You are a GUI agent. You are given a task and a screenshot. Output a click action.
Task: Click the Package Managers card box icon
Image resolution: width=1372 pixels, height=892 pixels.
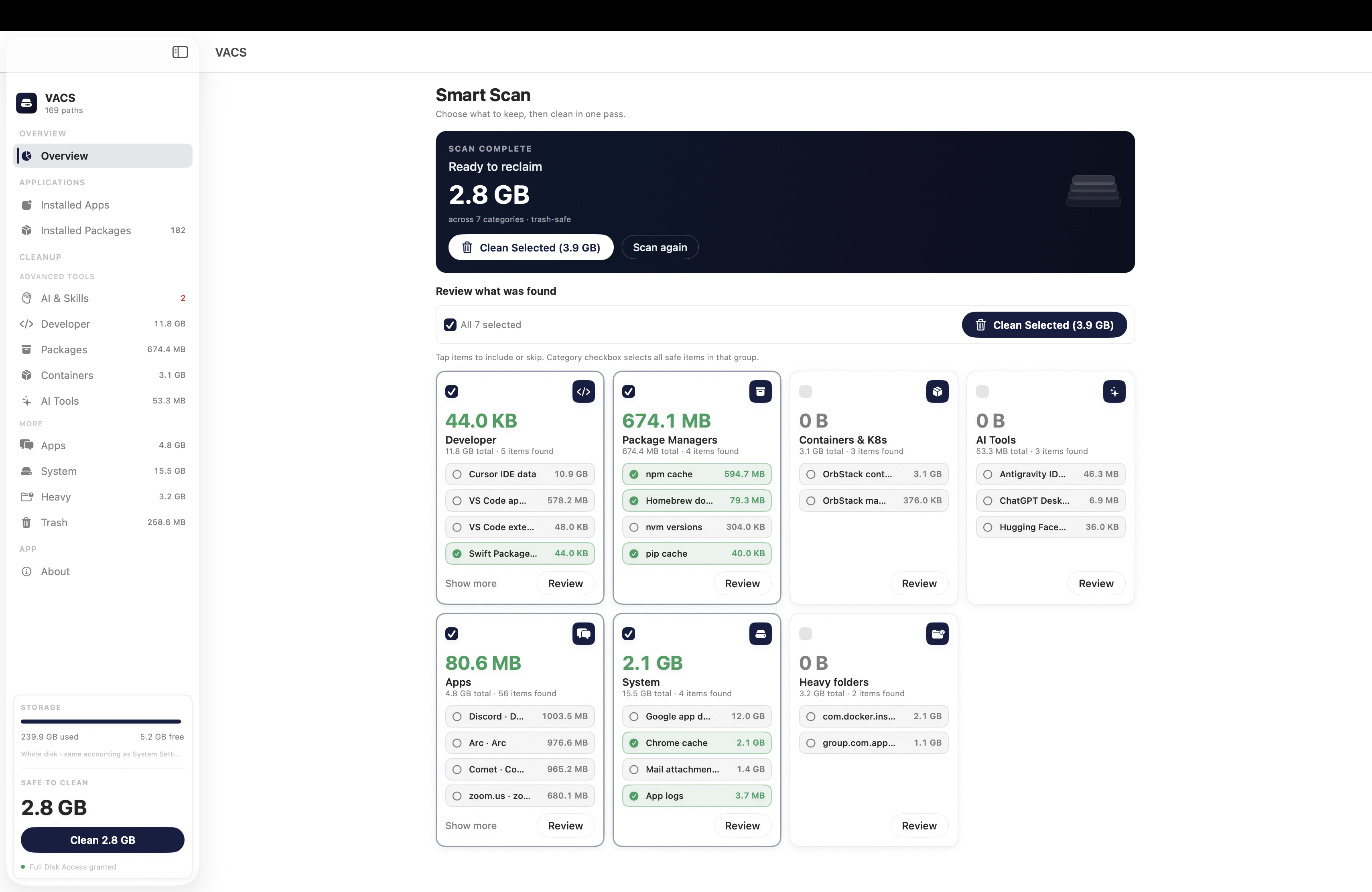pyautogui.click(x=760, y=392)
